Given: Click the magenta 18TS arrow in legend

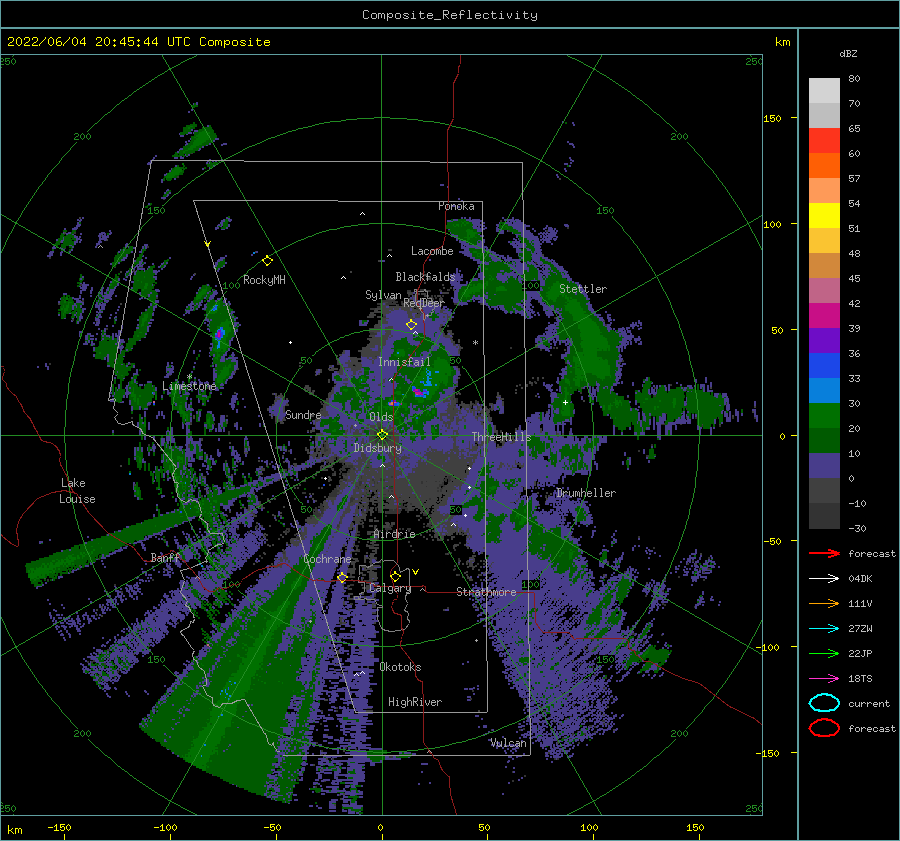Looking at the screenshot, I should [x=824, y=679].
